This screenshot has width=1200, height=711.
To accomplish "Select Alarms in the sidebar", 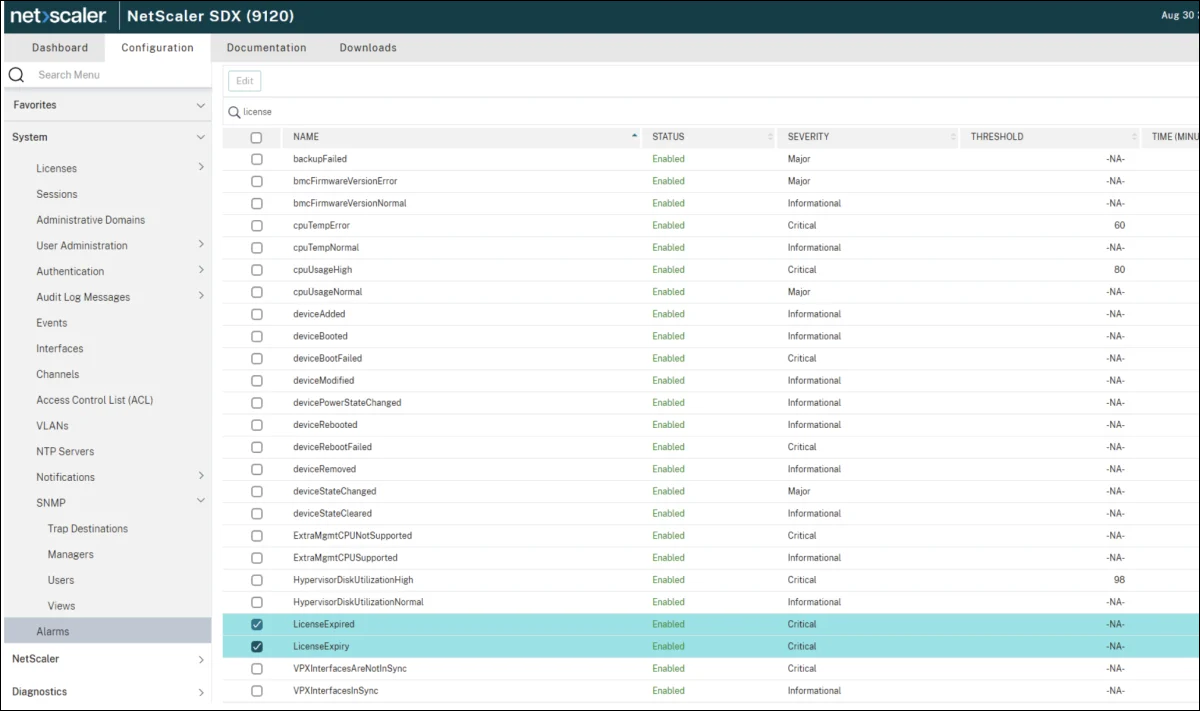I will coord(108,631).
